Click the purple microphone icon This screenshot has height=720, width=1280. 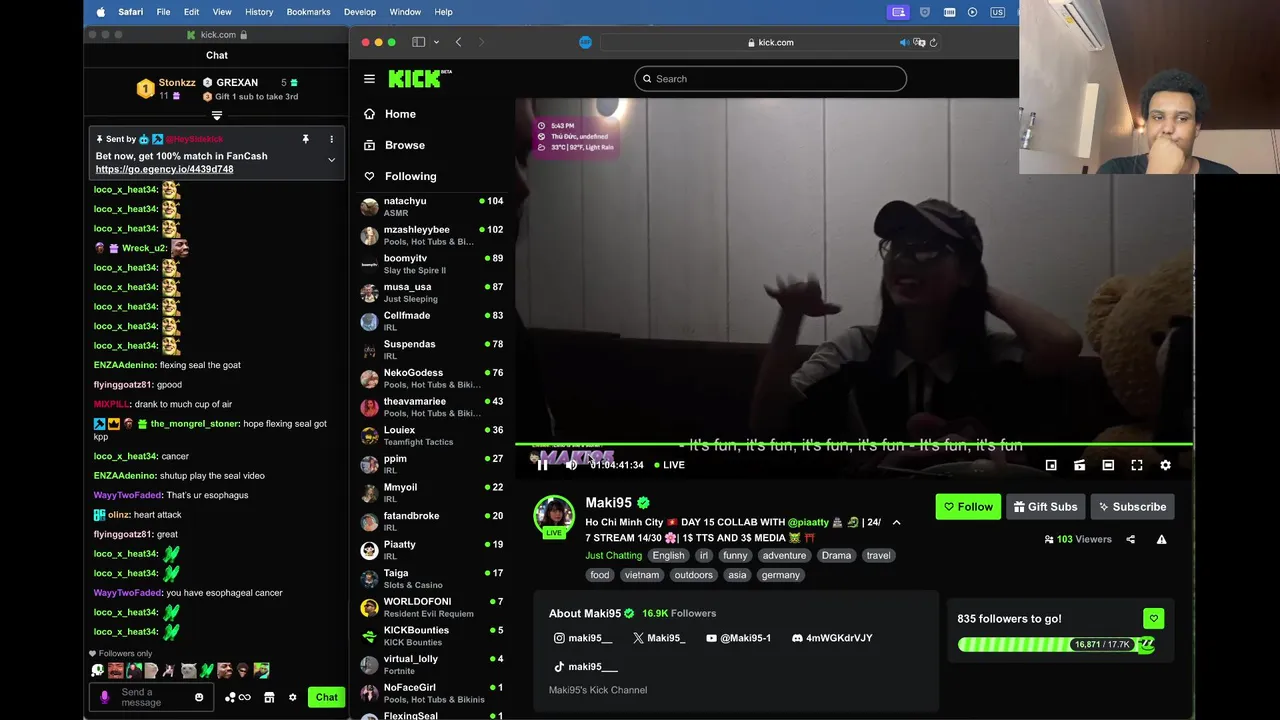coord(105,697)
